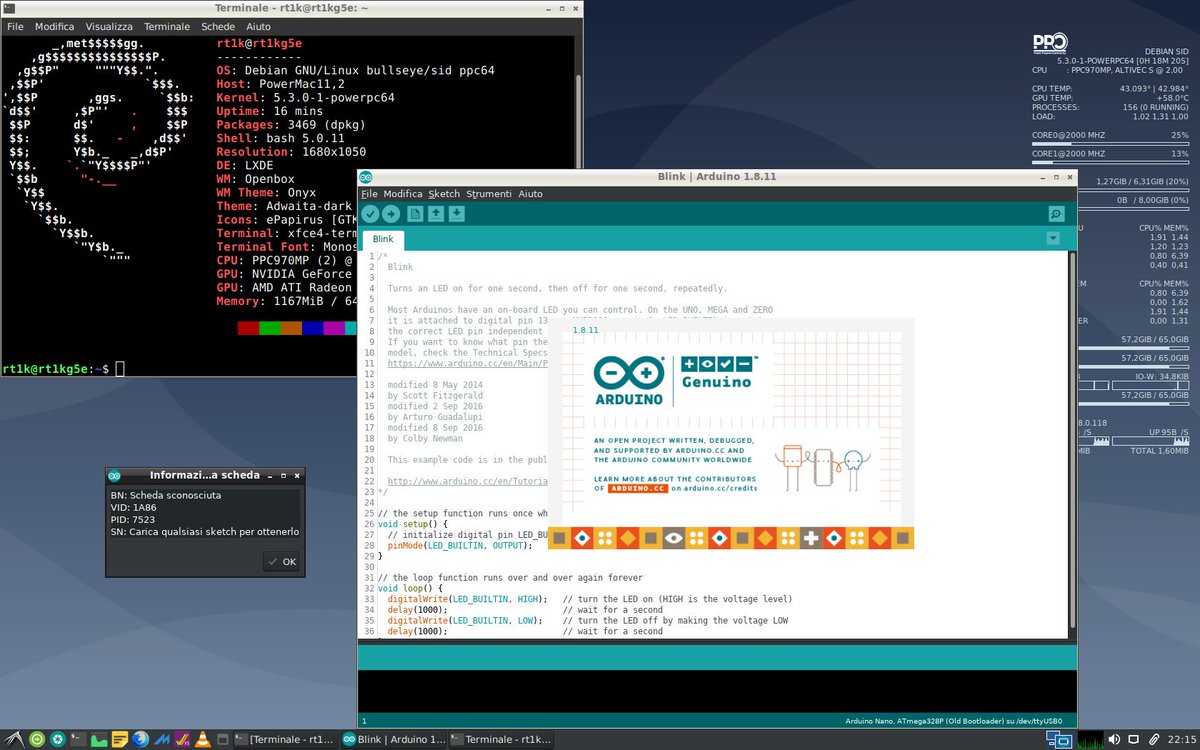Click the show desktop taskbar icon
This screenshot has height=750, width=1200.
point(223,739)
